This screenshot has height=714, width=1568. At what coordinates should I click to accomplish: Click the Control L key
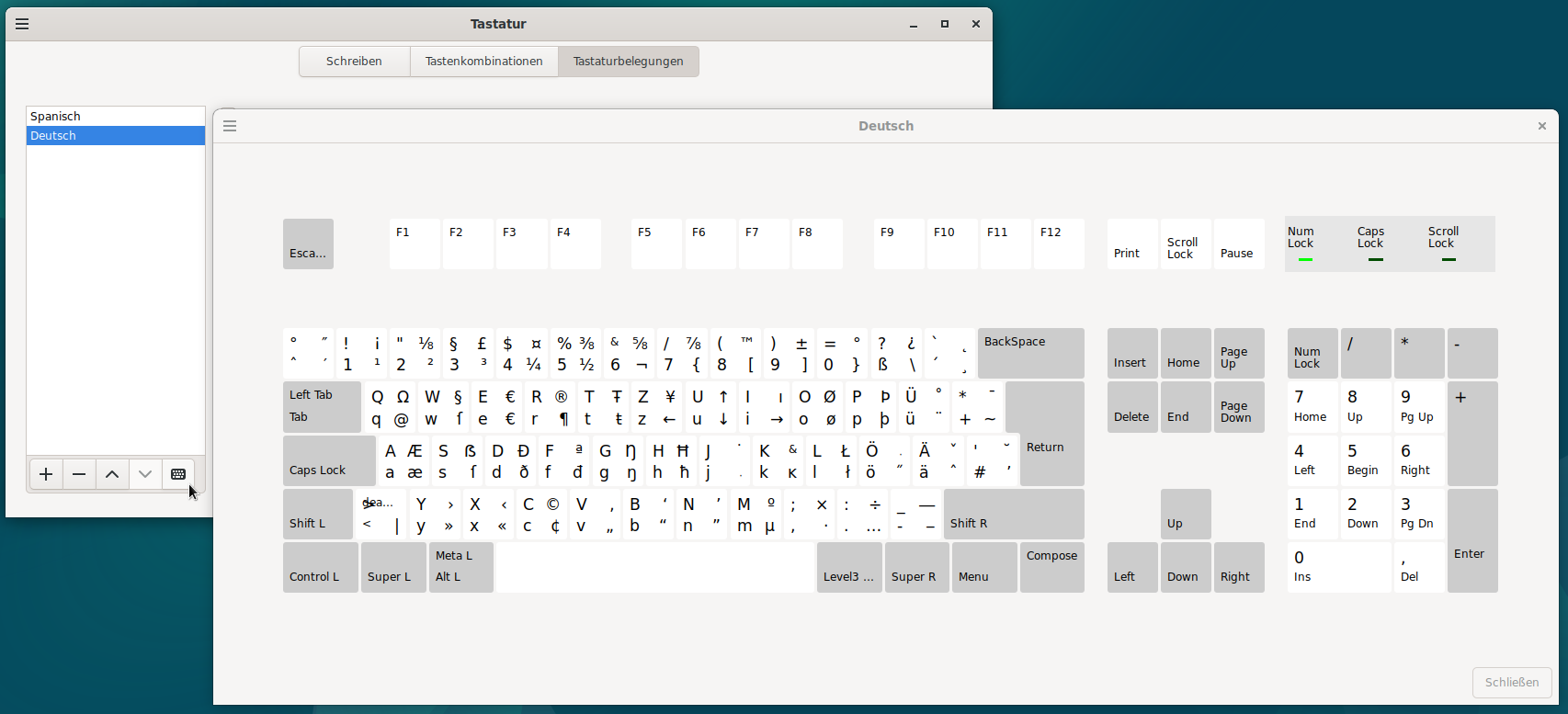pos(321,567)
